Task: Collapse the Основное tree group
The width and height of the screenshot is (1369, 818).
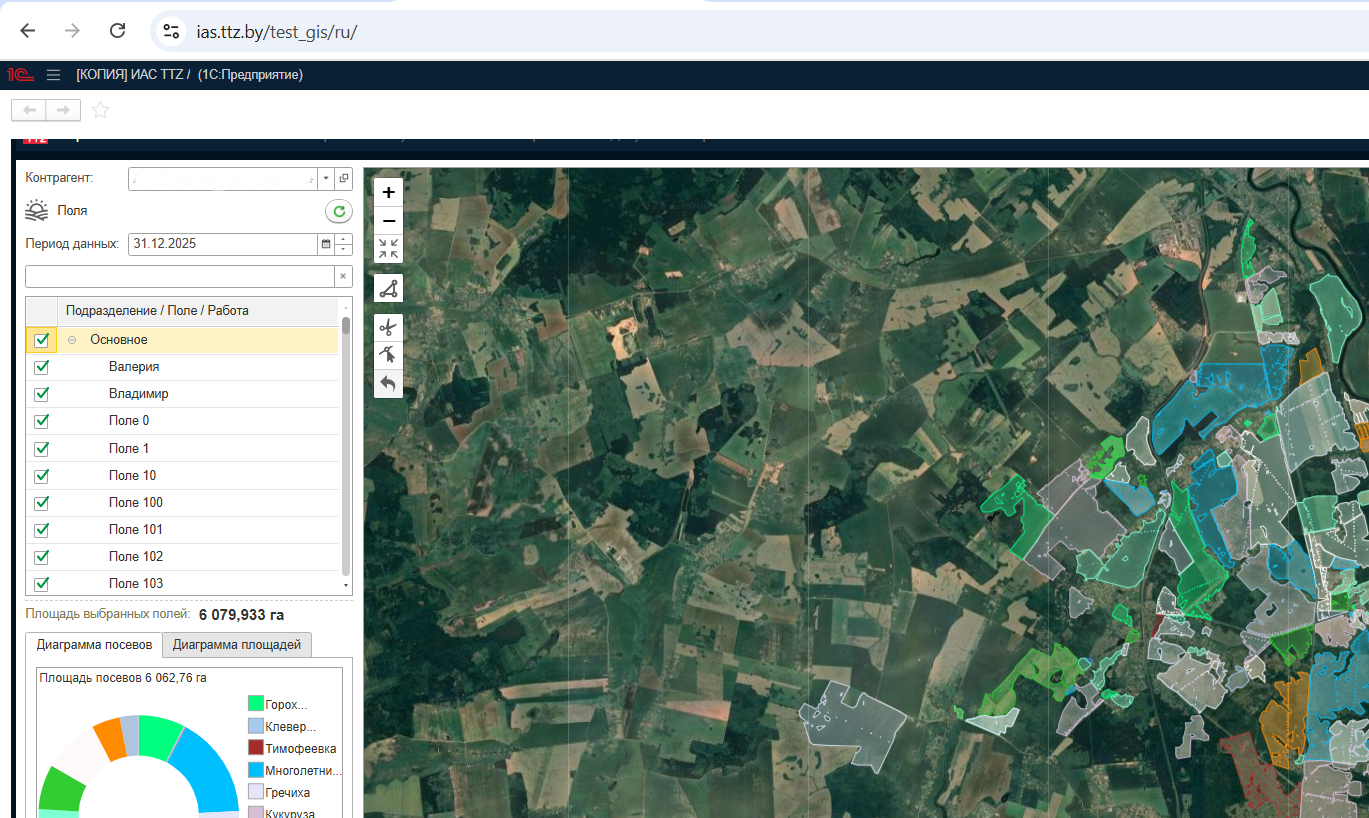Action: point(72,340)
